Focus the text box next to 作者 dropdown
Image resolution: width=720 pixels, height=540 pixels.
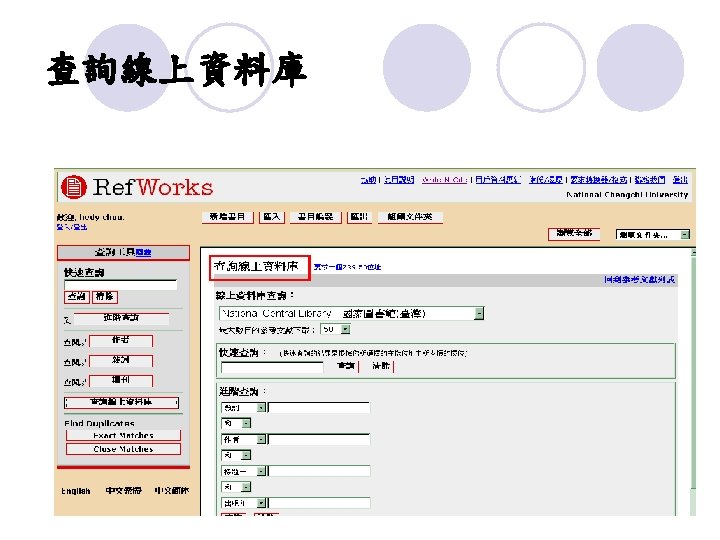(319, 439)
